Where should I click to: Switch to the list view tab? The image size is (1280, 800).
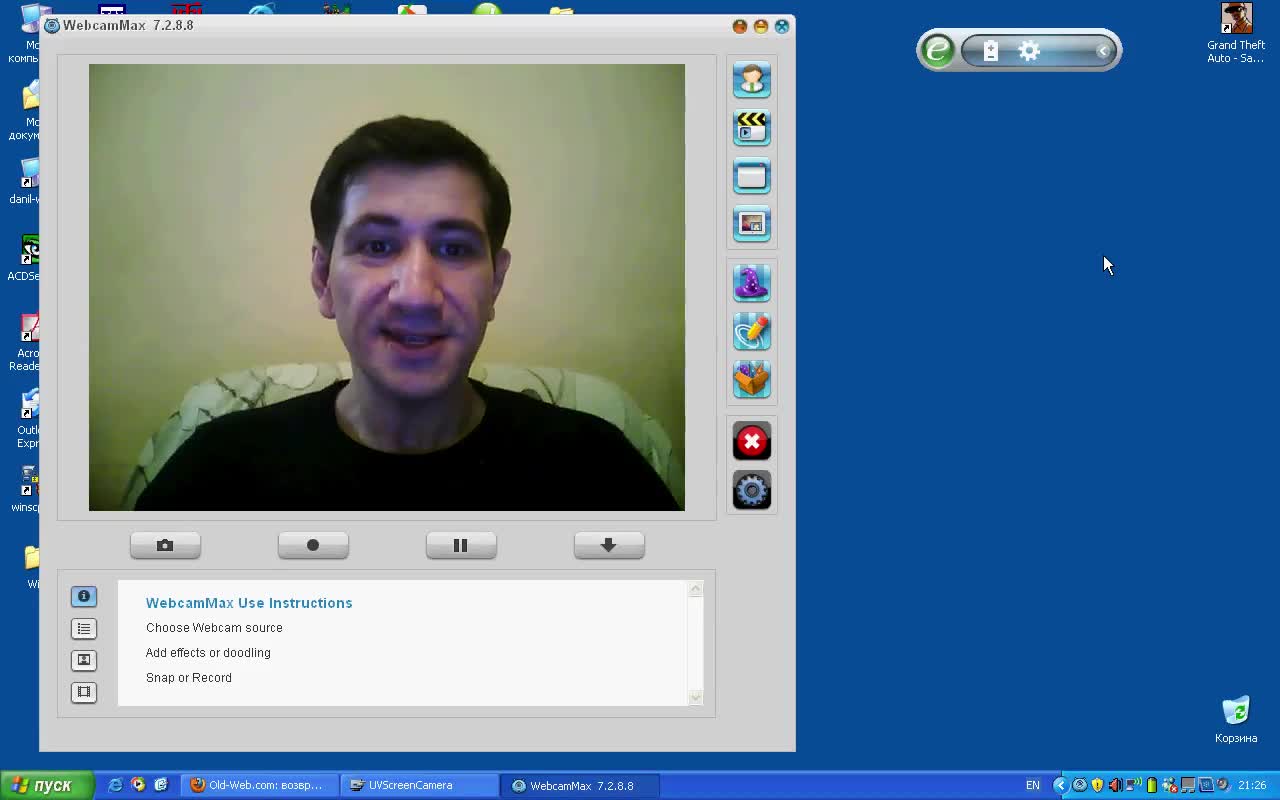[84, 629]
